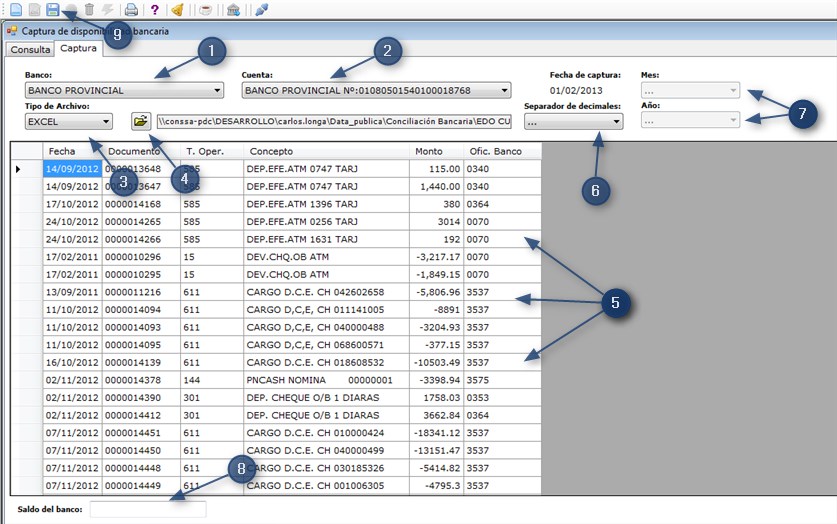Select the Captura tab

click(x=78, y=48)
